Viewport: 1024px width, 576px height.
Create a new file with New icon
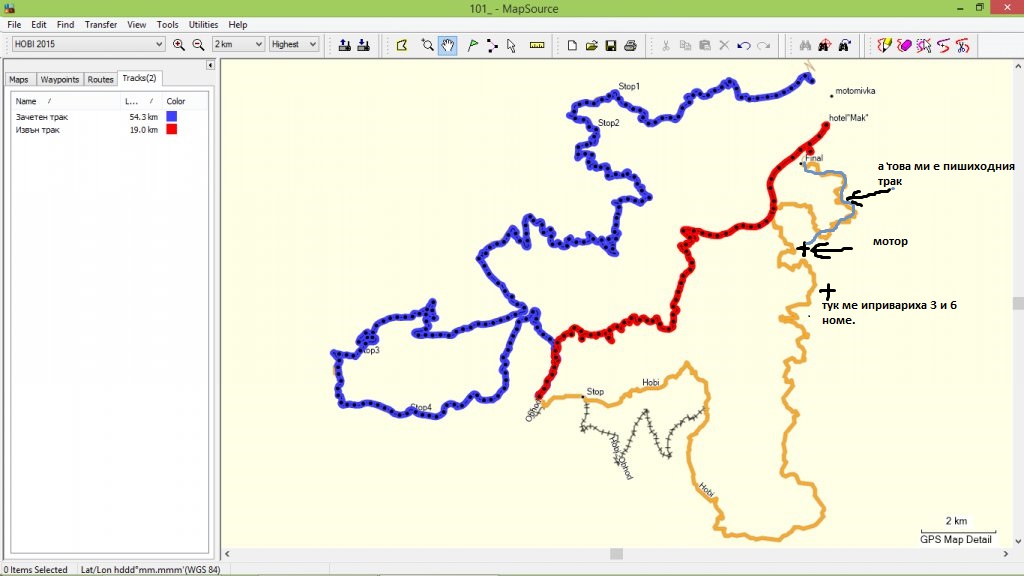click(x=572, y=45)
